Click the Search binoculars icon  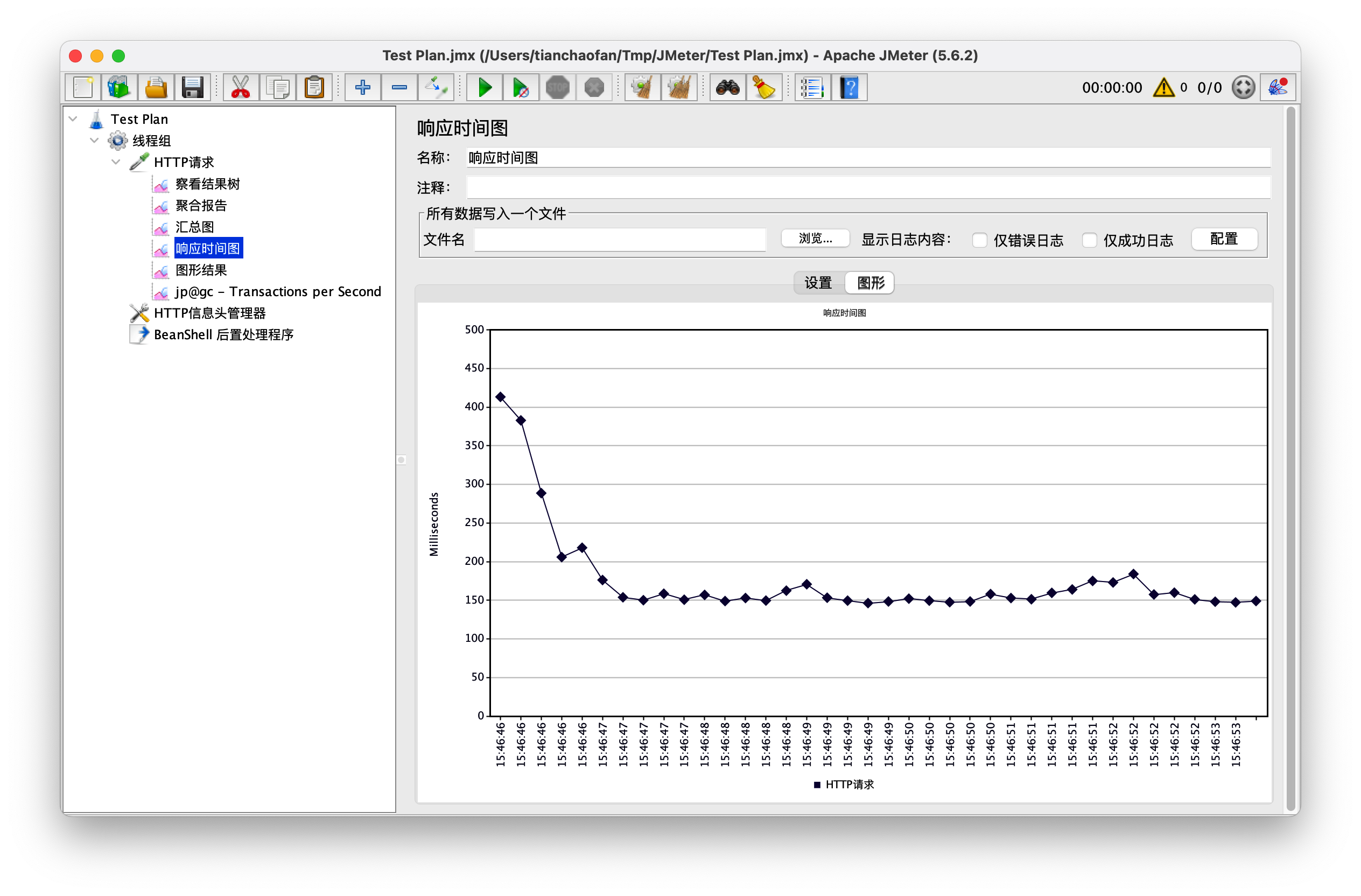728,88
